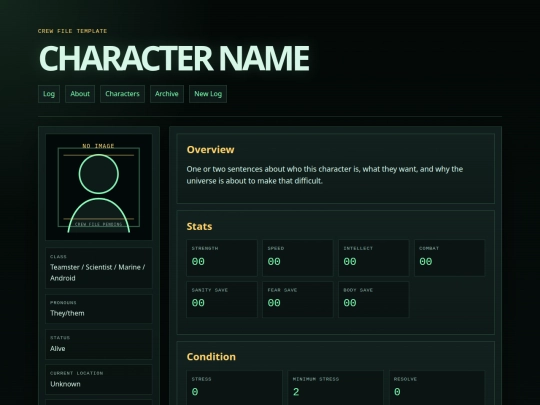Select the Resolve value 0
540x405 pixels.
[397, 392]
